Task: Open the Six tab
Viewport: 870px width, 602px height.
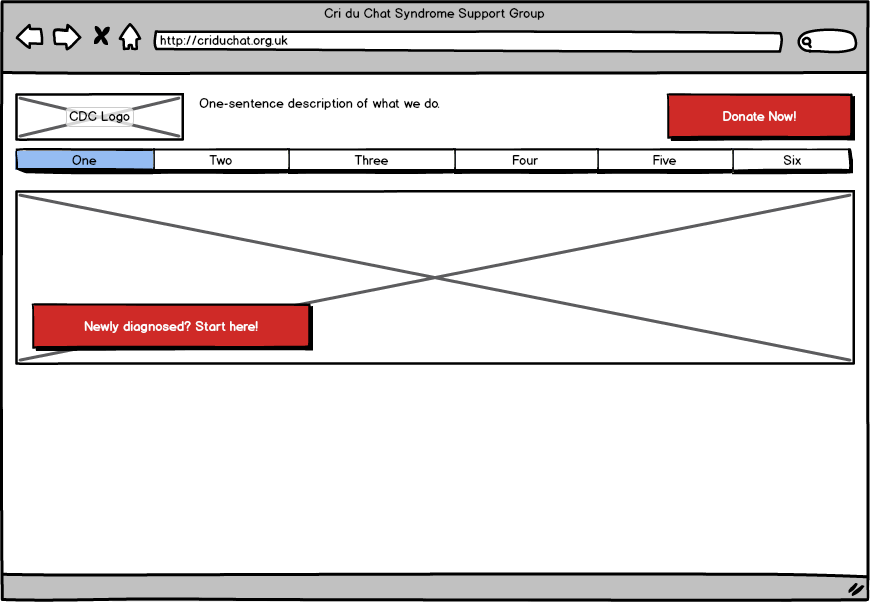Action: pyautogui.click(x=791, y=160)
